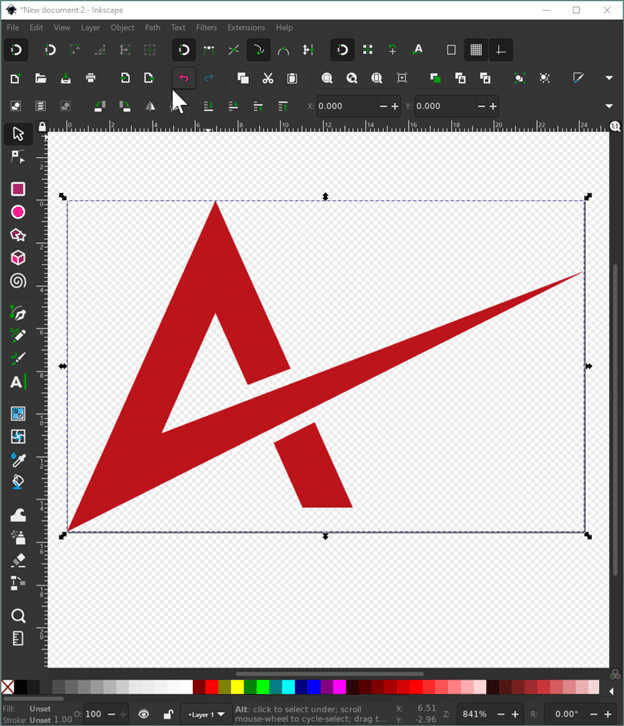Viewport: 624px width, 726px height.
Task: Click the zoom 841% field
Action: coord(475,714)
